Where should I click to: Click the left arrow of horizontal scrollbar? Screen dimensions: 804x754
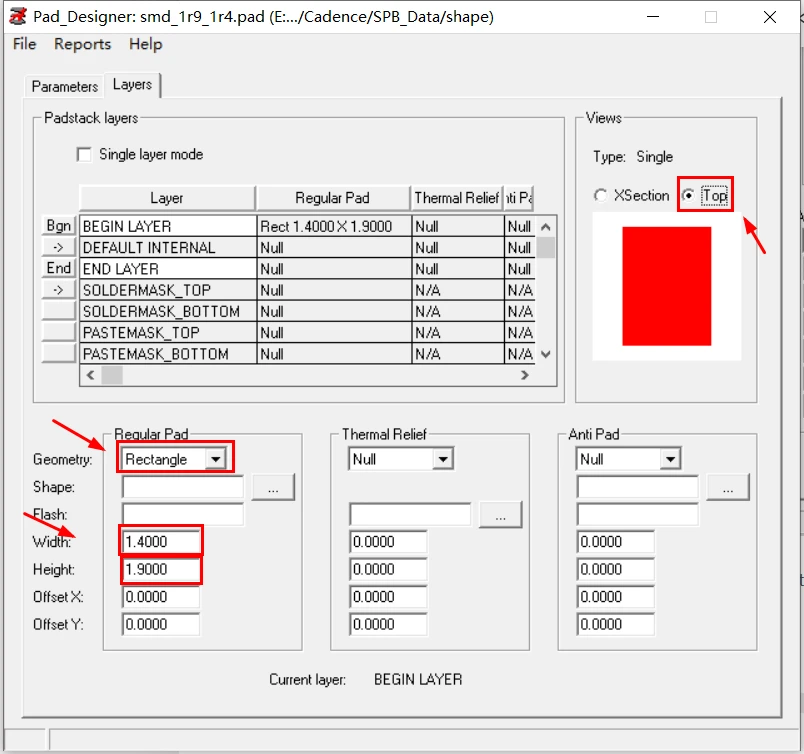(91, 375)
